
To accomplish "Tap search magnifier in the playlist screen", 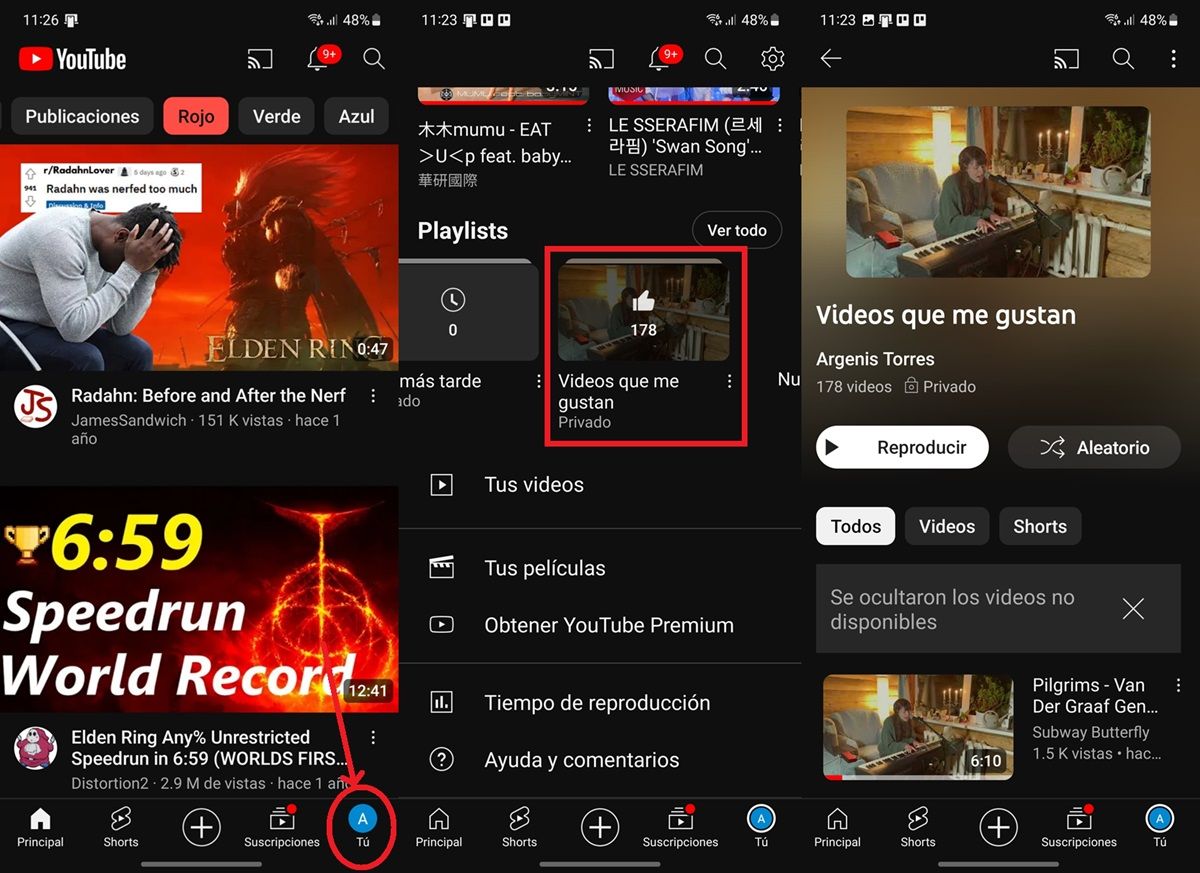I will [1123, 59].
